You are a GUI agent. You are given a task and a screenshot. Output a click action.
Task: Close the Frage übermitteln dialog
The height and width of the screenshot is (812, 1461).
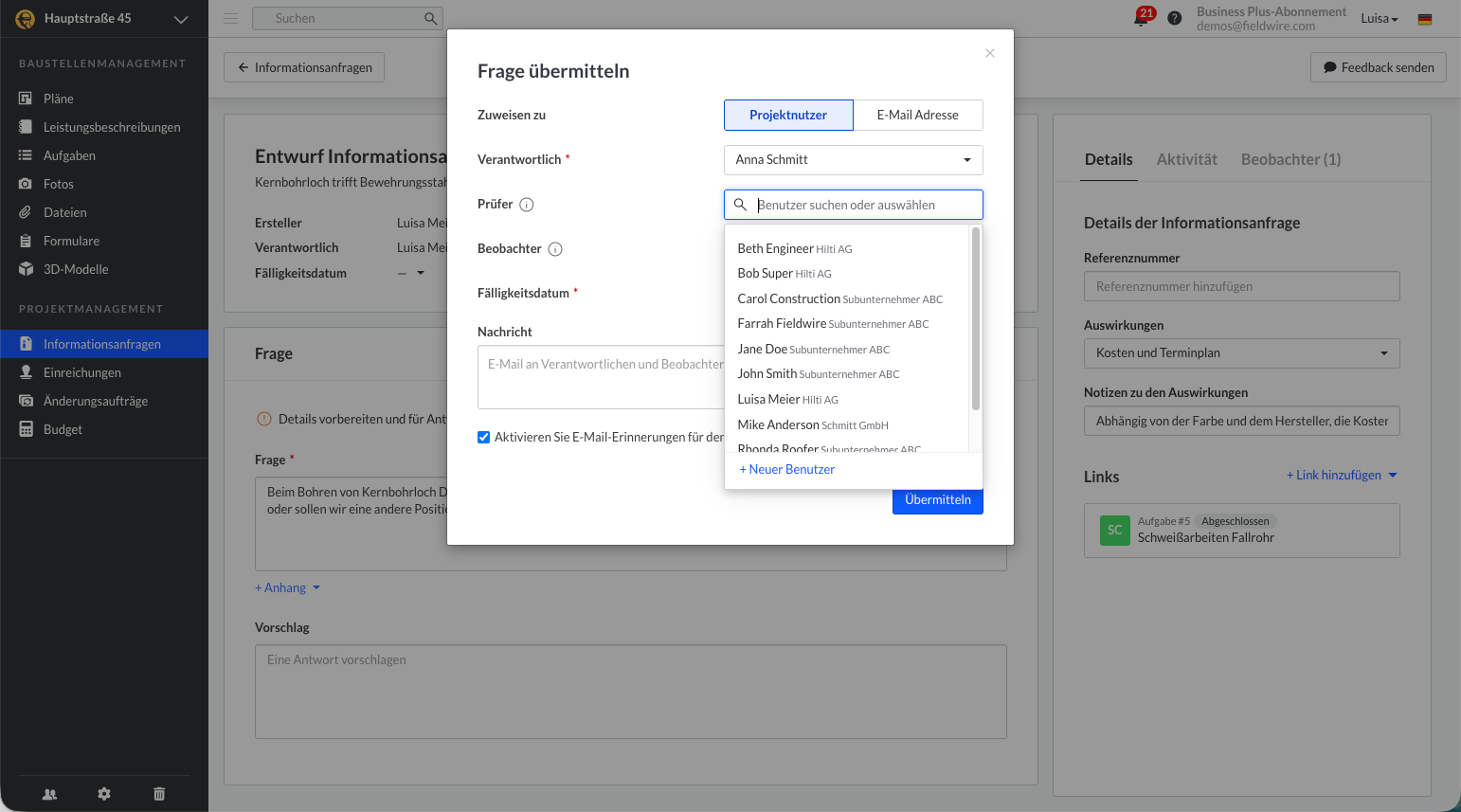[x=990, y=53]
